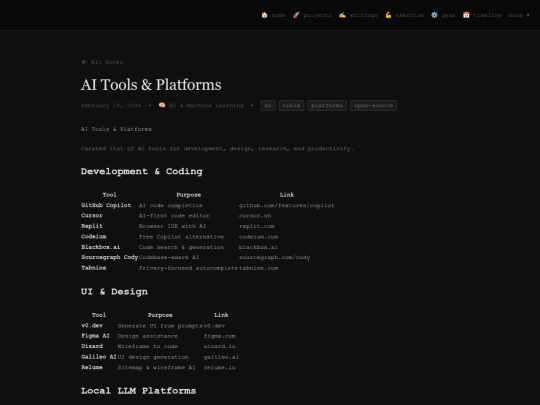
Task: Select the tools tag
Action: click(x=291, y=105)
